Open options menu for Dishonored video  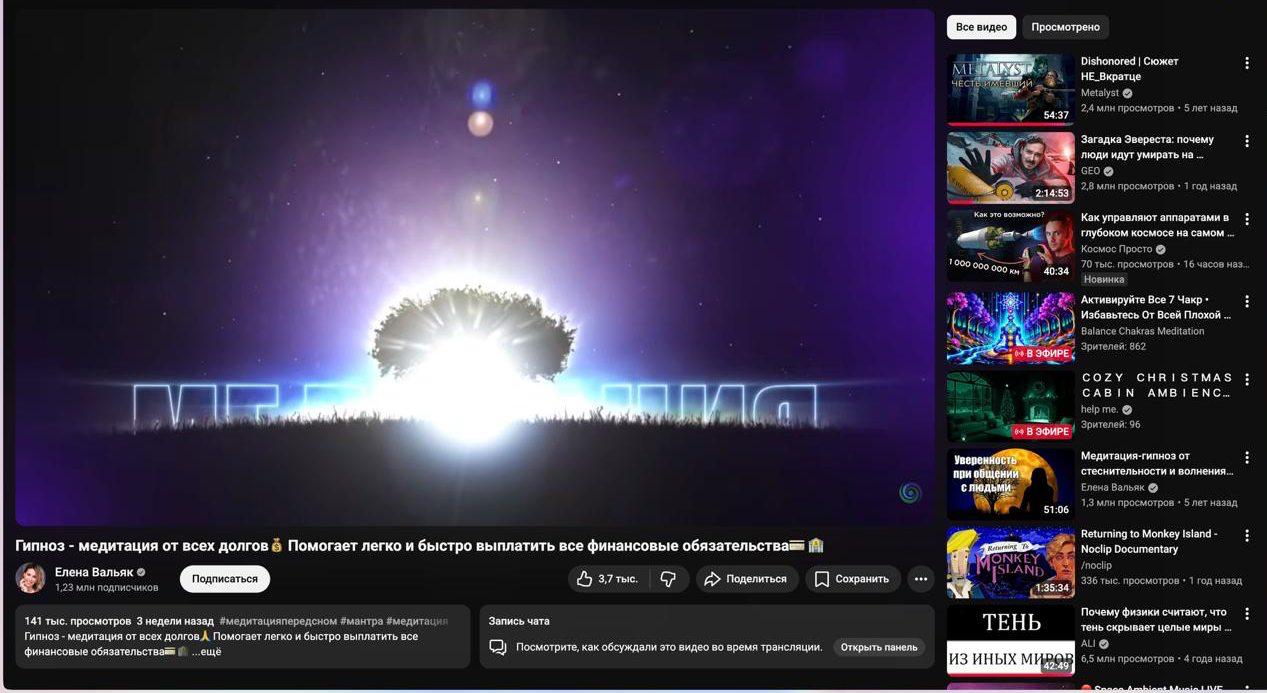pyautogui.click(x=1247, y=63)
